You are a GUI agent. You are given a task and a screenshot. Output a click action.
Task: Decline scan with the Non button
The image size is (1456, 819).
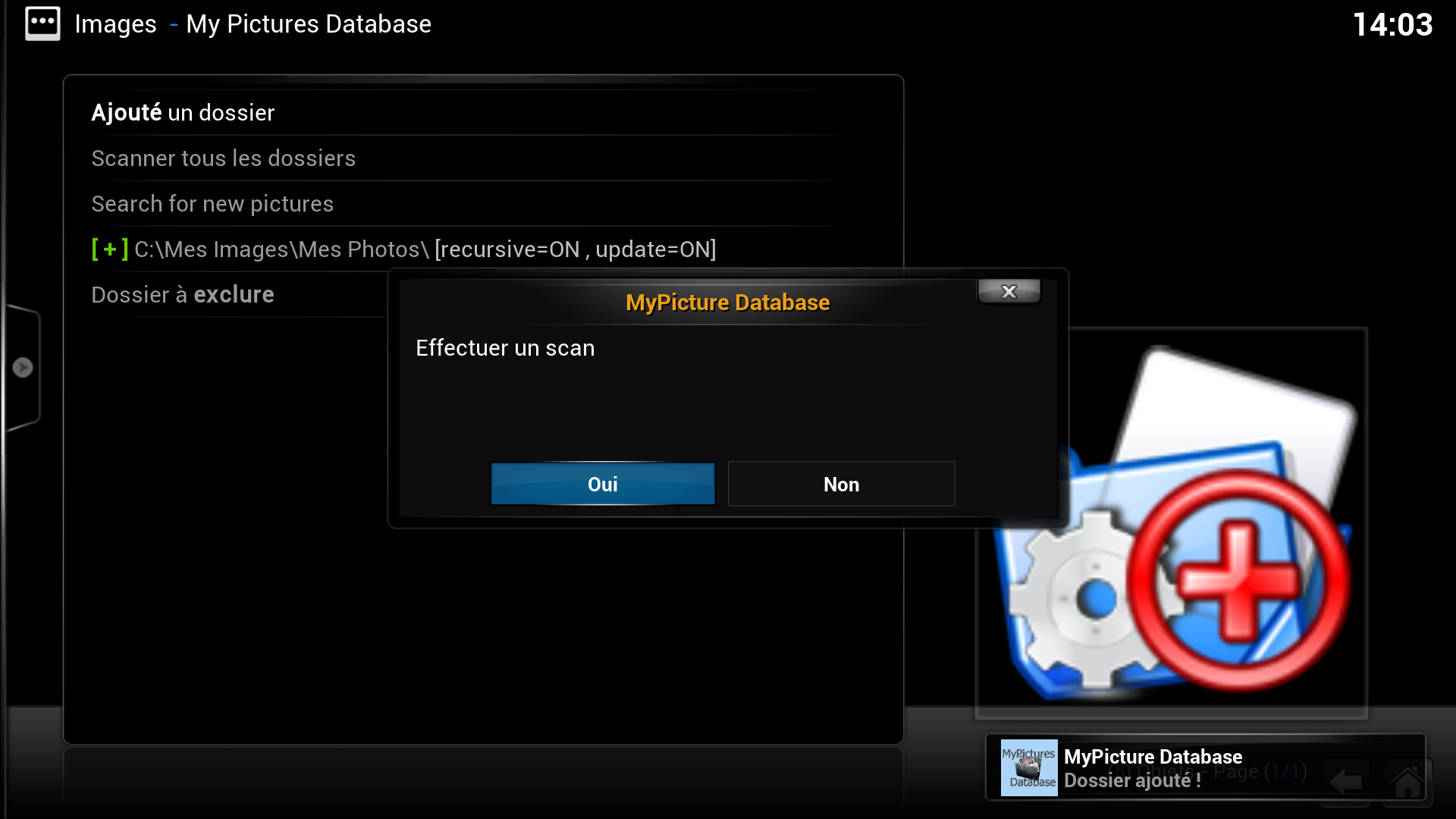point(841,484)
